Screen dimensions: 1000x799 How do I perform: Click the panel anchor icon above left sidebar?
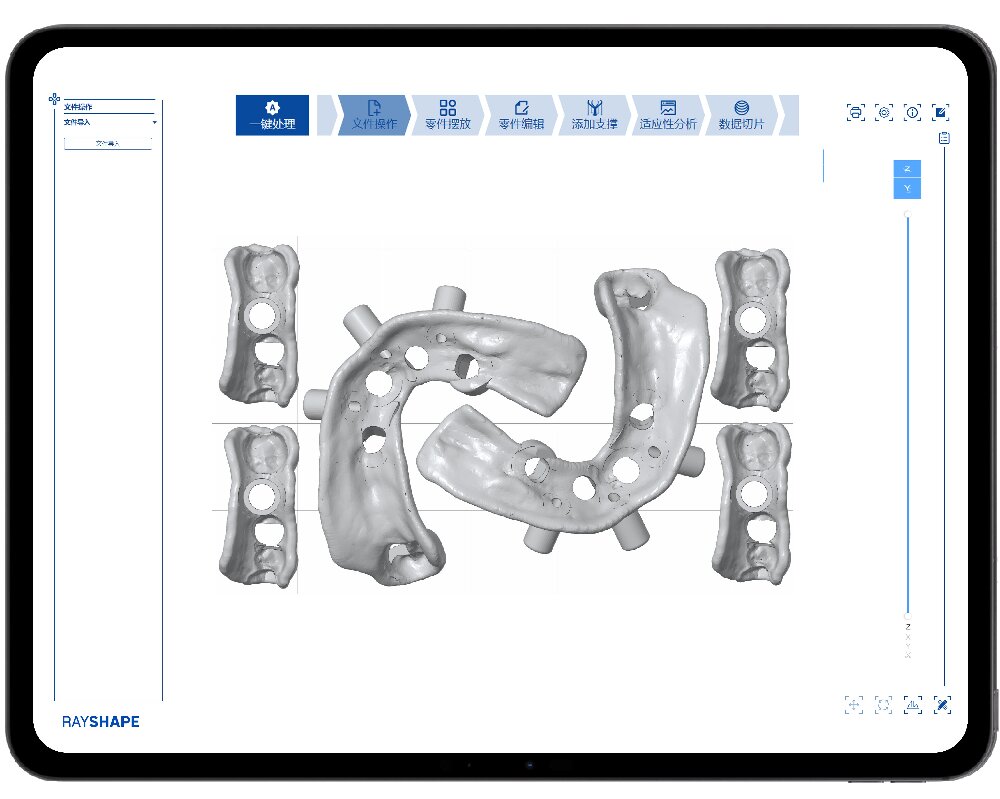(x=54, y=99)
